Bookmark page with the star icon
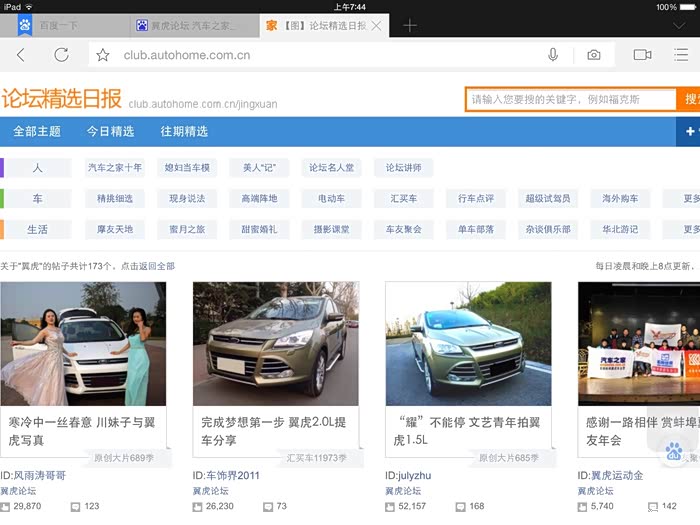Image resolution: width=700 pixels, height=525 pixels. point(102,55)
